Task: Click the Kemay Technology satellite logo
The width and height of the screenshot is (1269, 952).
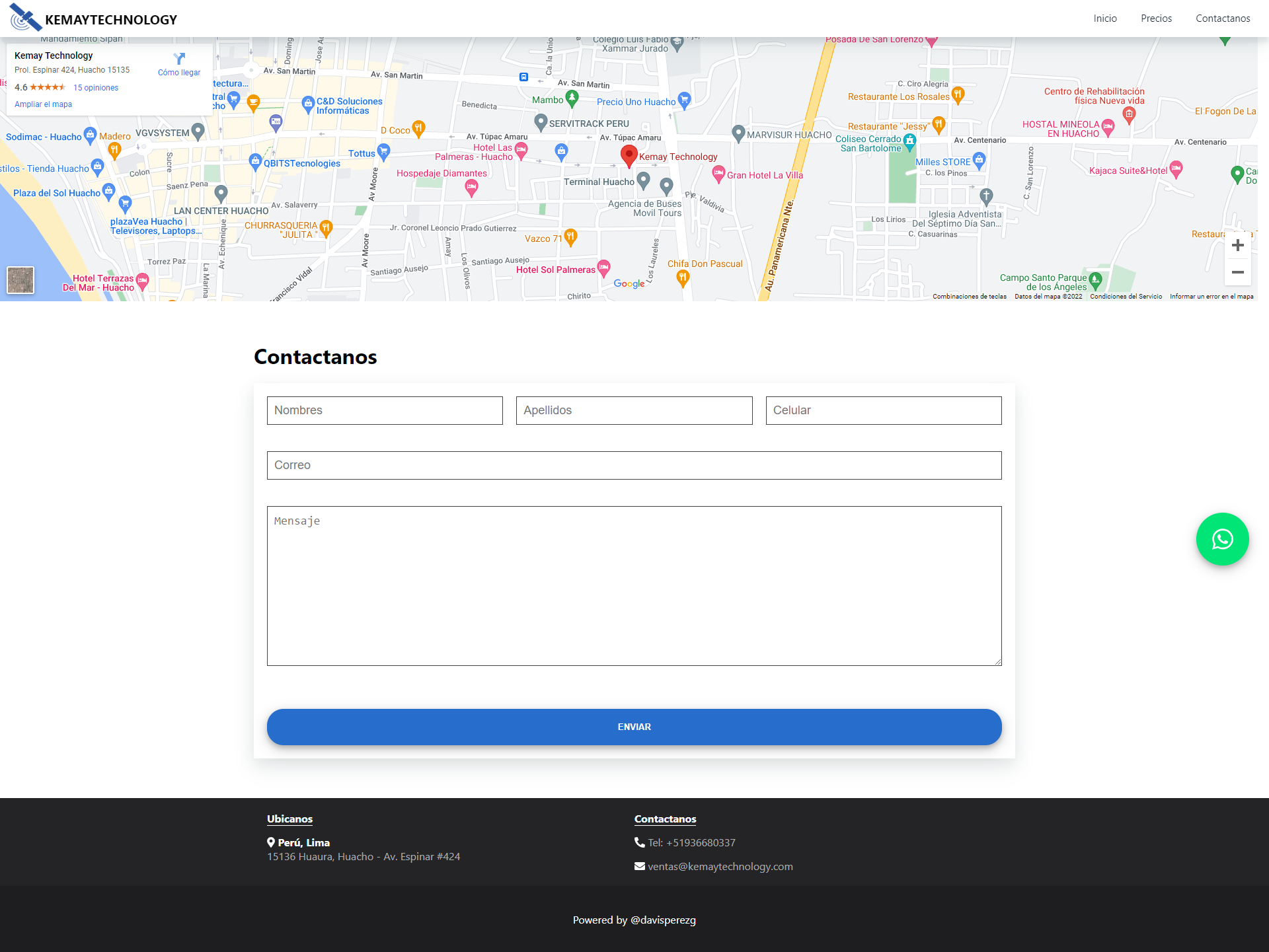Action: coord(26,18)
